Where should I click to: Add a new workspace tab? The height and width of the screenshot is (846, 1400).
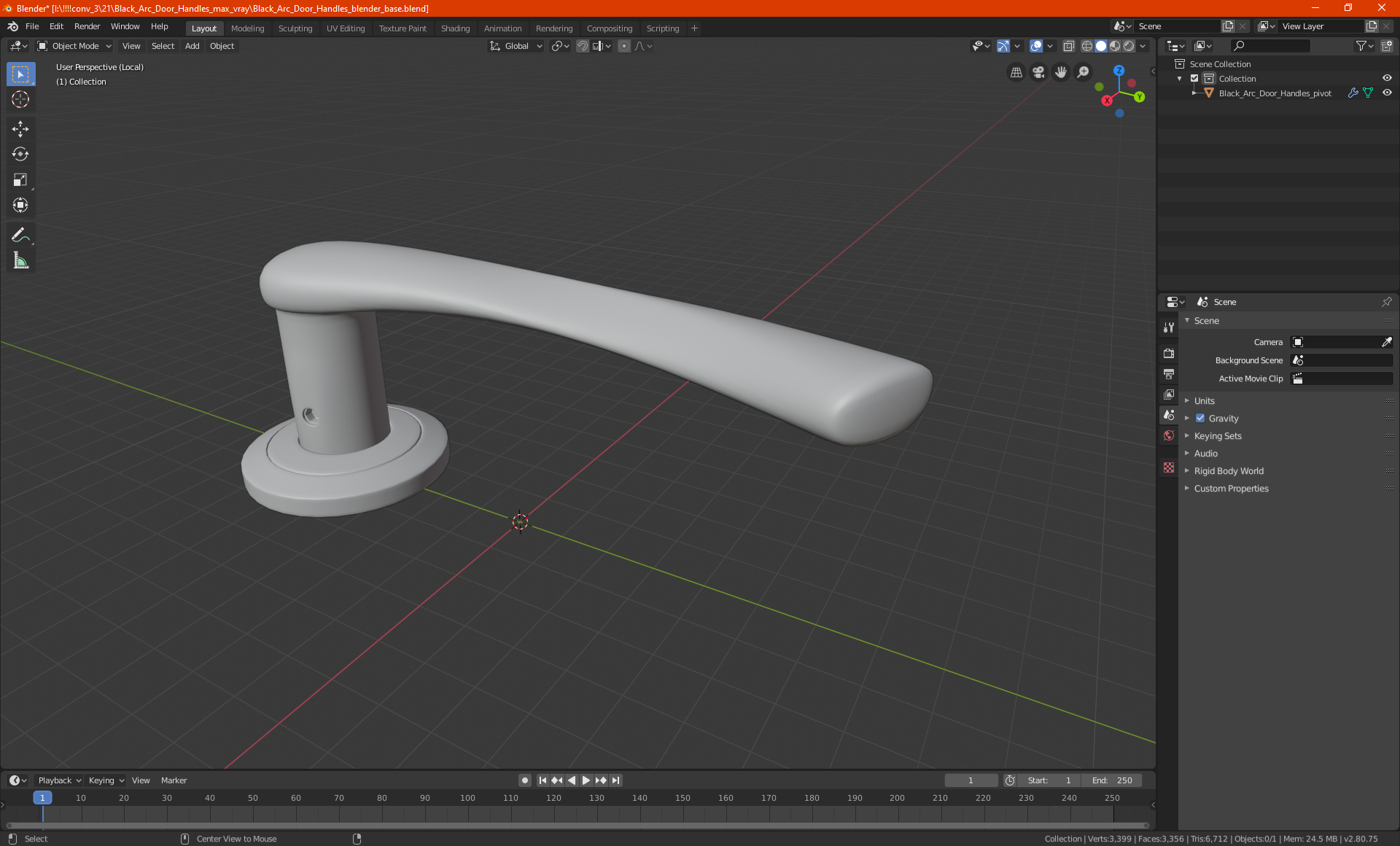tap(694, 28)
